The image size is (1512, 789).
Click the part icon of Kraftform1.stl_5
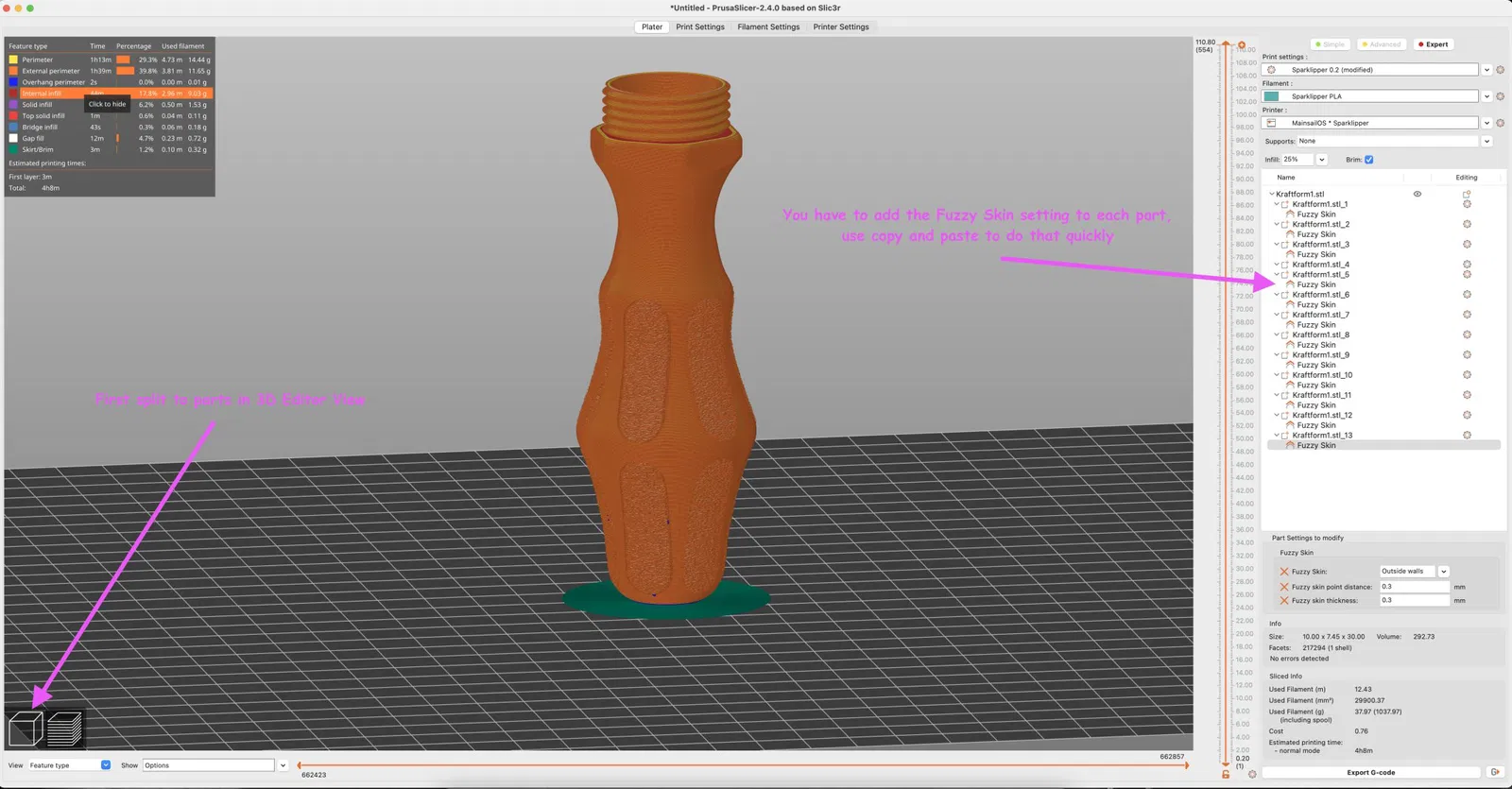1285,275
